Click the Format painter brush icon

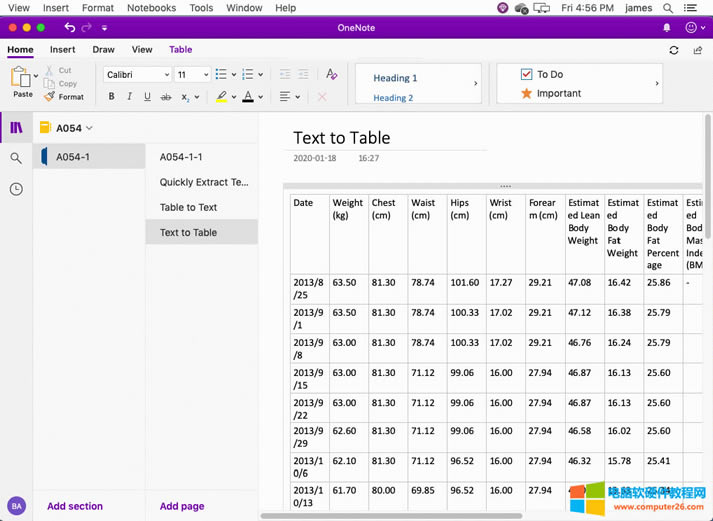50,97
